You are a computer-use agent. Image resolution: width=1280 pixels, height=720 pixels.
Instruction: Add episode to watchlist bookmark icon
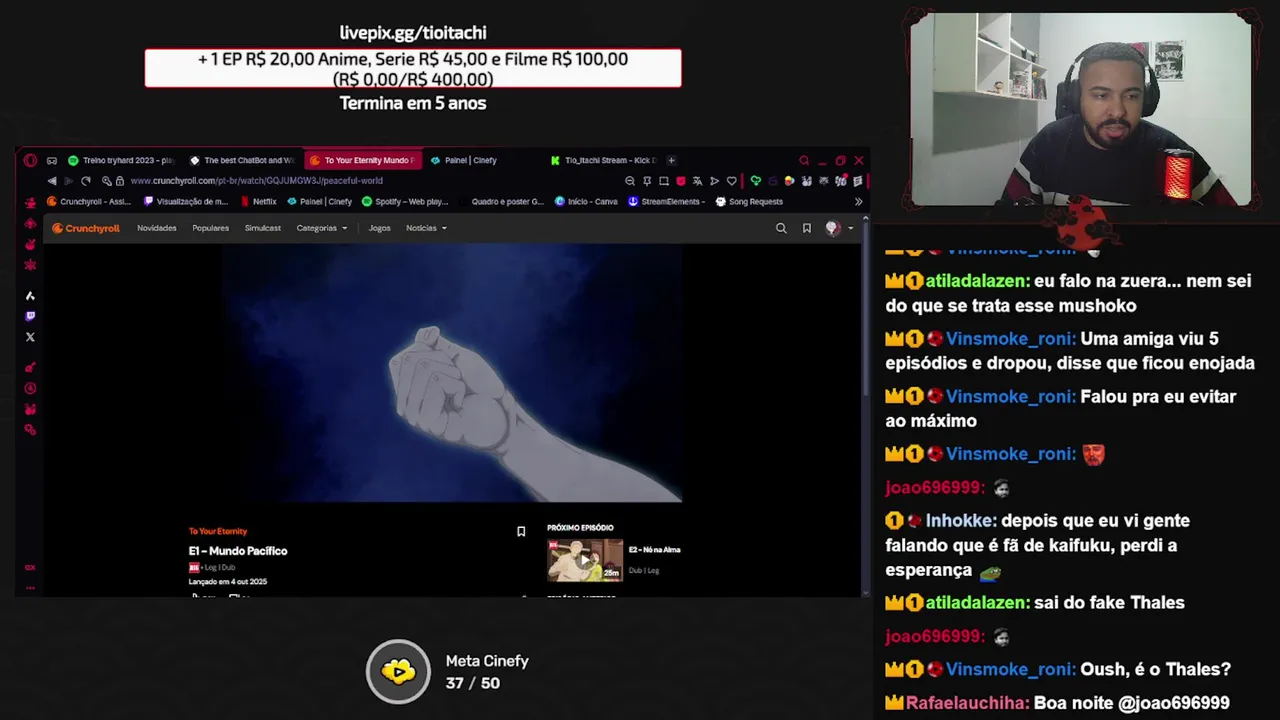click(521, 531)
